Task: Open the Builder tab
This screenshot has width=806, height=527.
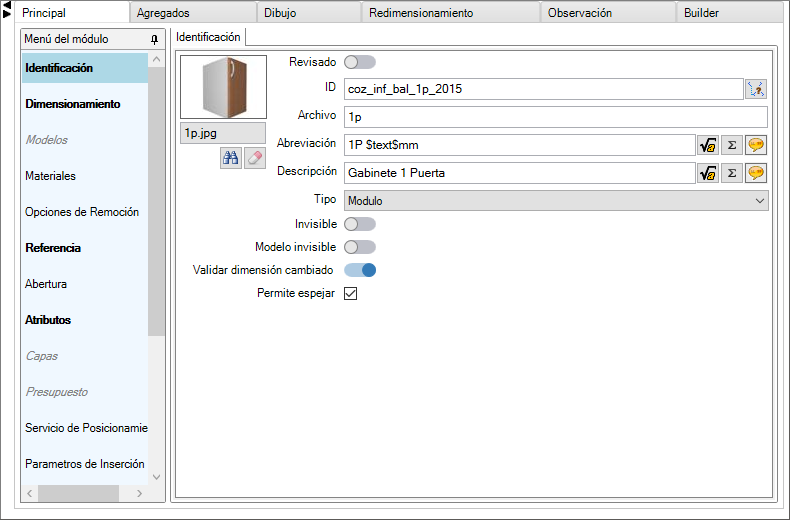Action: coord(730,13)
